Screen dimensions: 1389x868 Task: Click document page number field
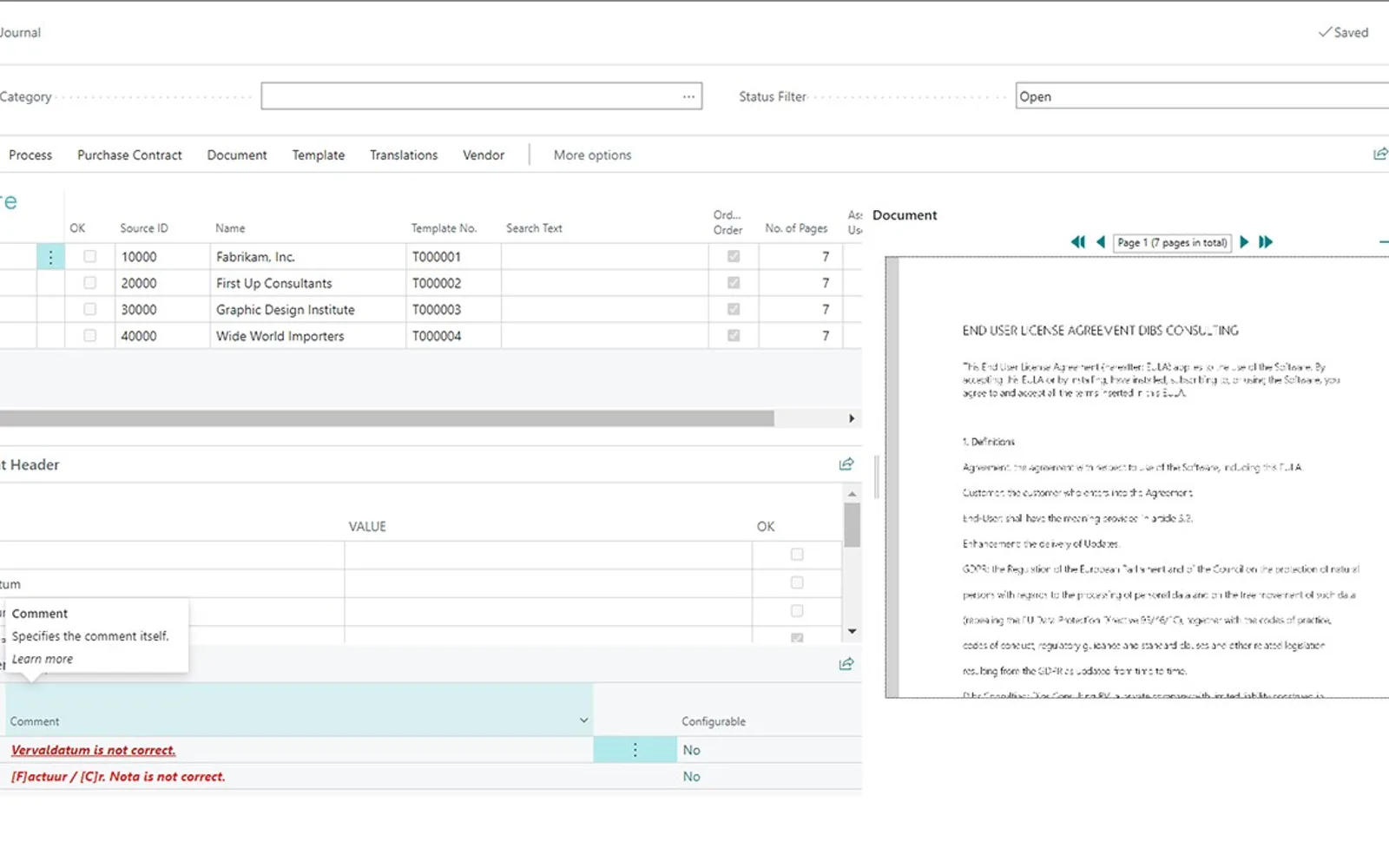click(1173, 242)
